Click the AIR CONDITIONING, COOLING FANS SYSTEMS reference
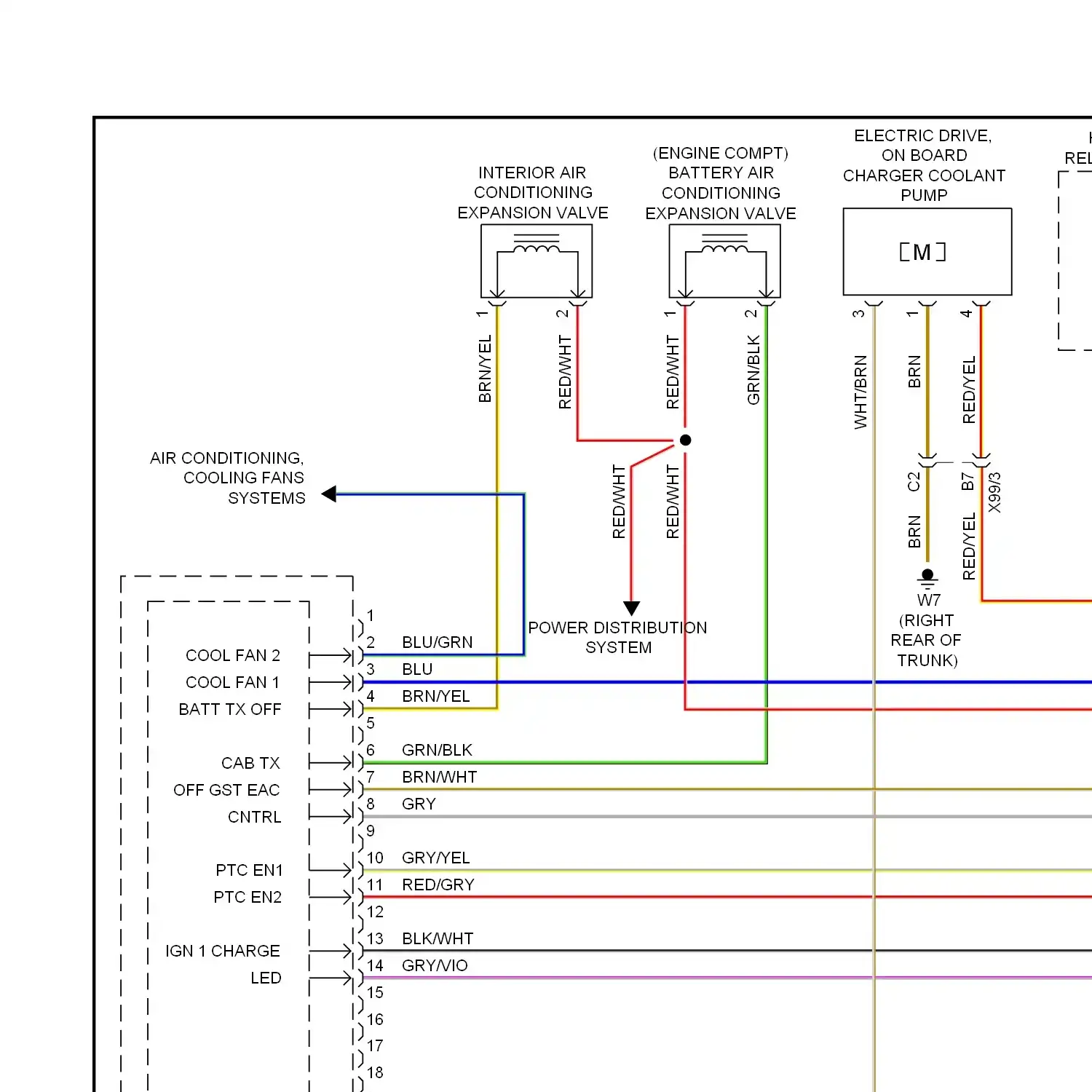The width and height of the screenshot is (1092, 1092). pyautogui.click(x=228, y=478)
